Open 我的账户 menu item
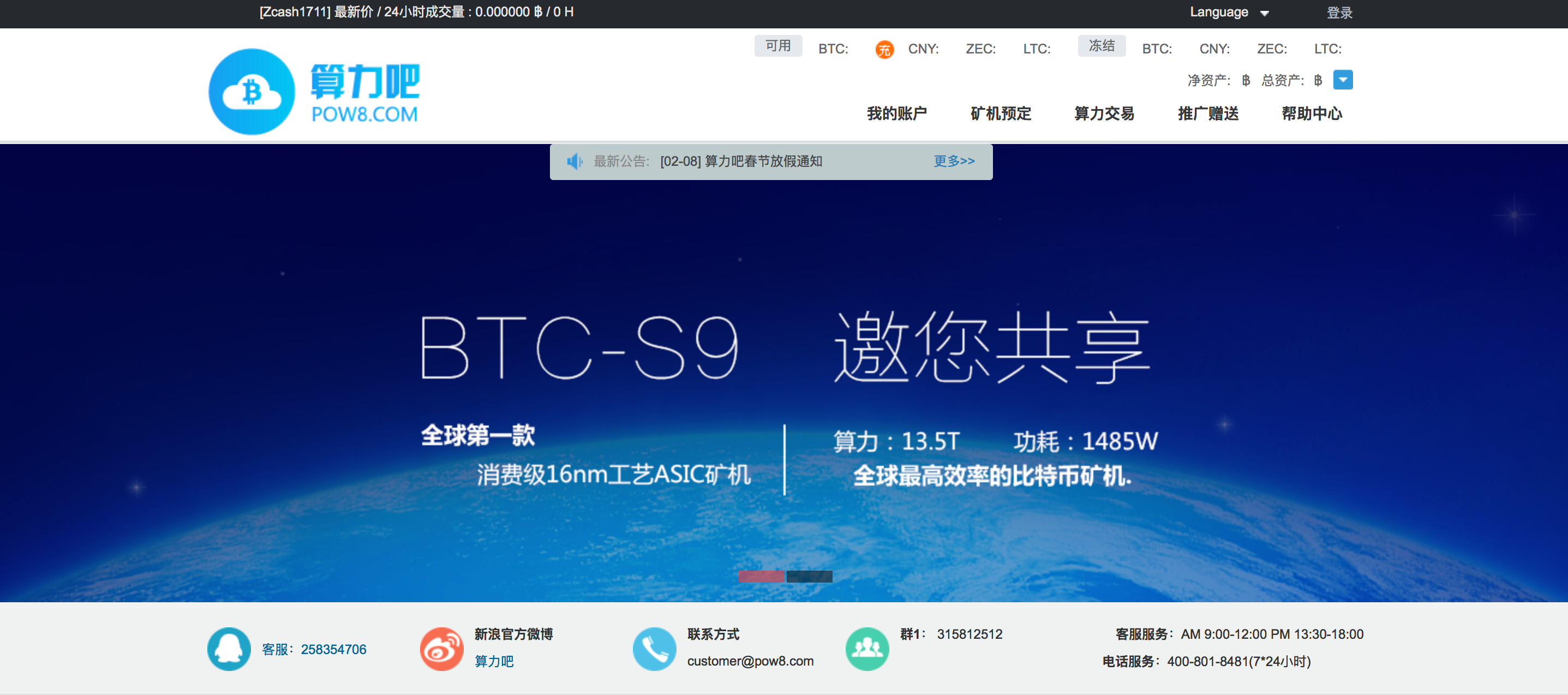The height and width of the screenshot is (695, 1568). tap(896, 113)
